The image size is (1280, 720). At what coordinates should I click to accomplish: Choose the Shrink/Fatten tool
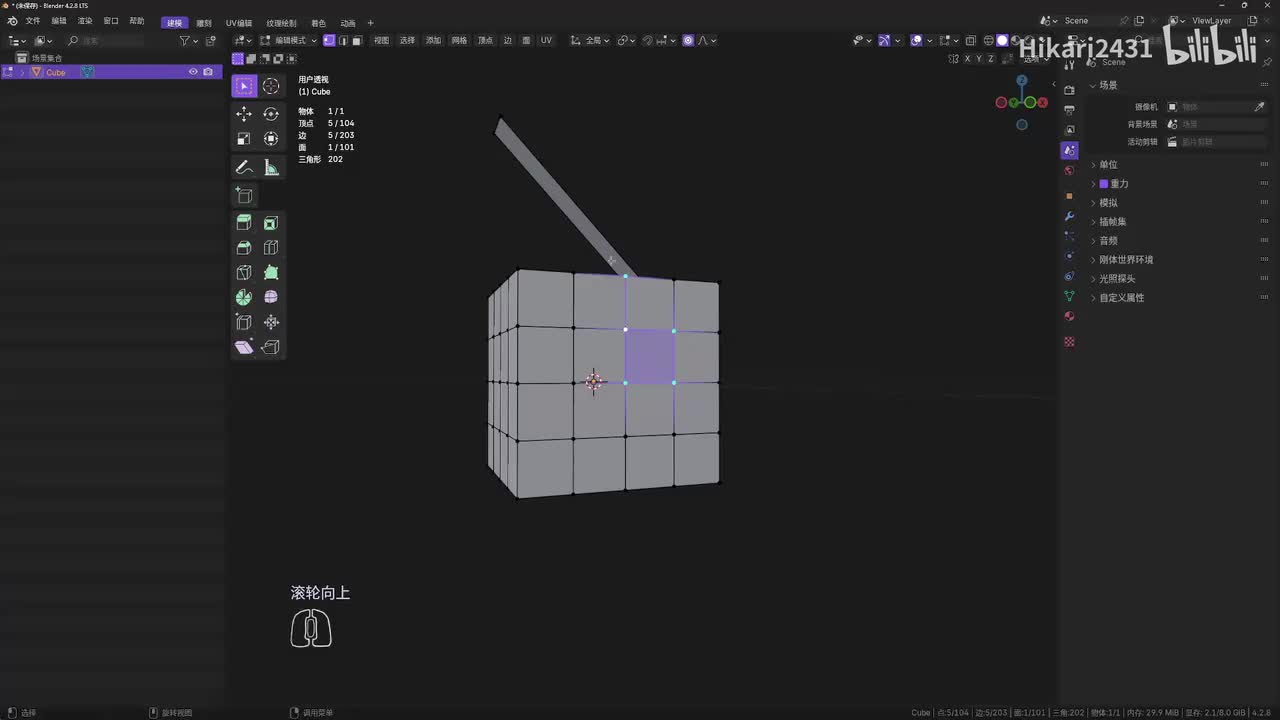coord(271,322)
